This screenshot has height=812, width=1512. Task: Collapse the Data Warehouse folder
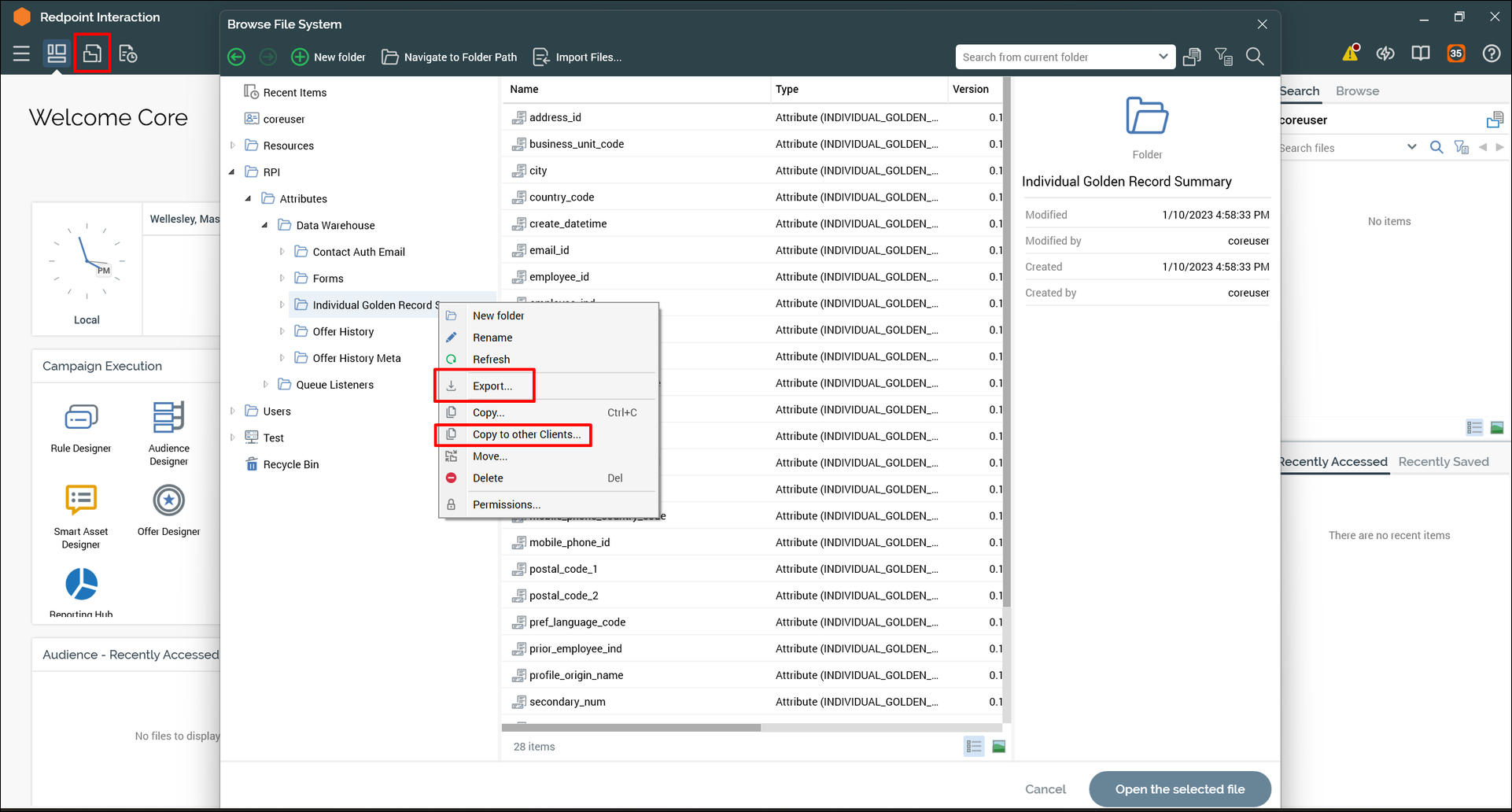point(265,226)
